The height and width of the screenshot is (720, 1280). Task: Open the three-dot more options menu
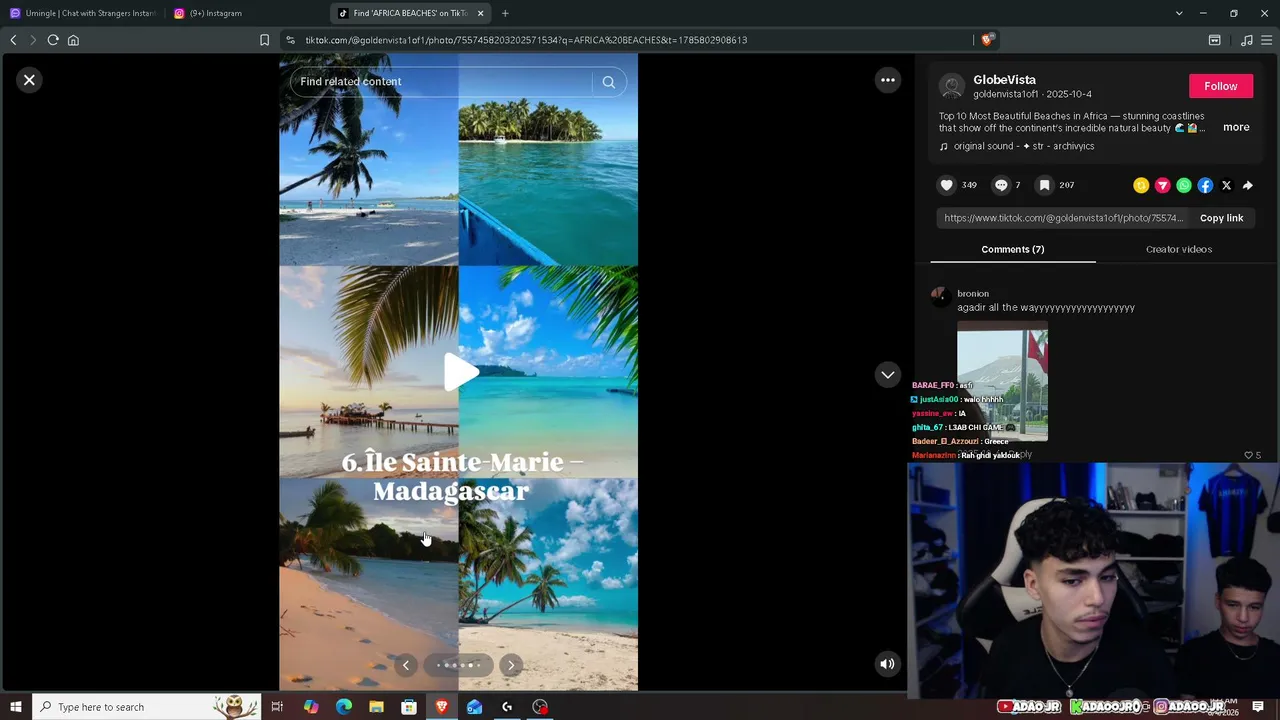[x=887, y=80]
